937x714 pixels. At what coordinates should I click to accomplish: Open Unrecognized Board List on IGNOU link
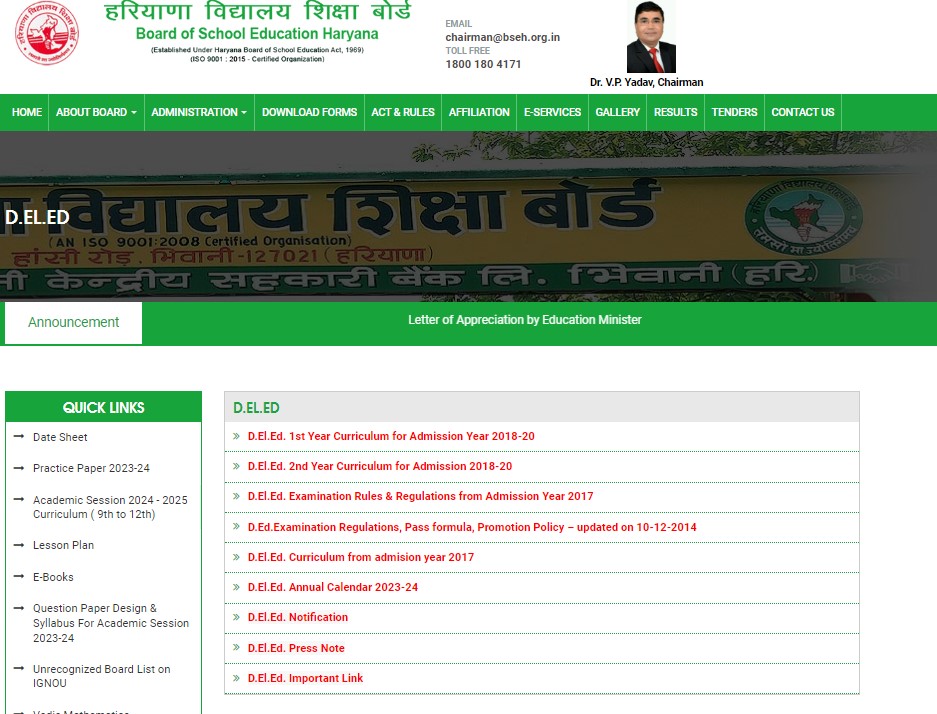(x=102, y=676)
